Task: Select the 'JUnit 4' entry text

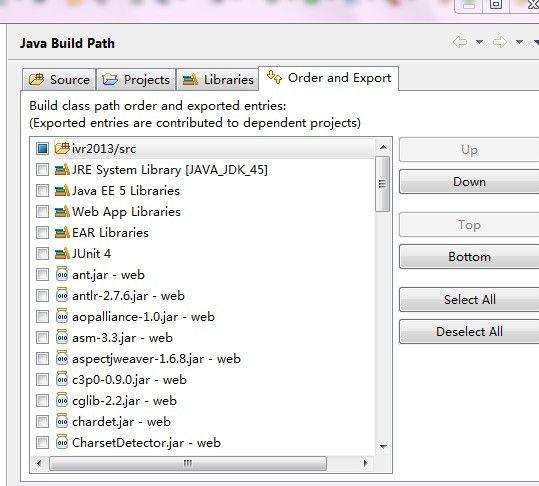Action: click(x=91, y=254)
